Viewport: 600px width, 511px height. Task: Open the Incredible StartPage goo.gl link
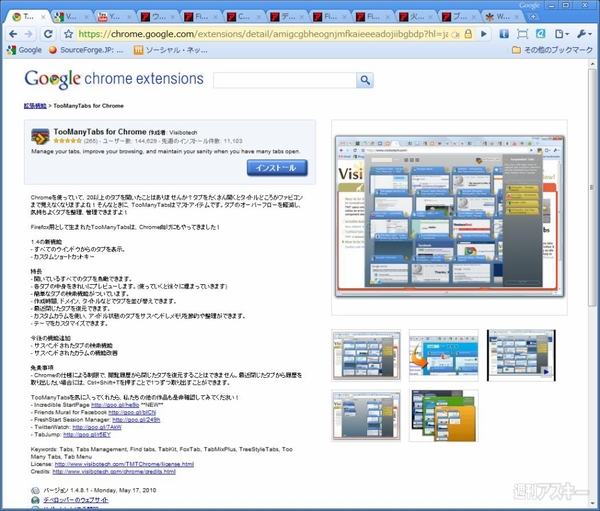115,405
